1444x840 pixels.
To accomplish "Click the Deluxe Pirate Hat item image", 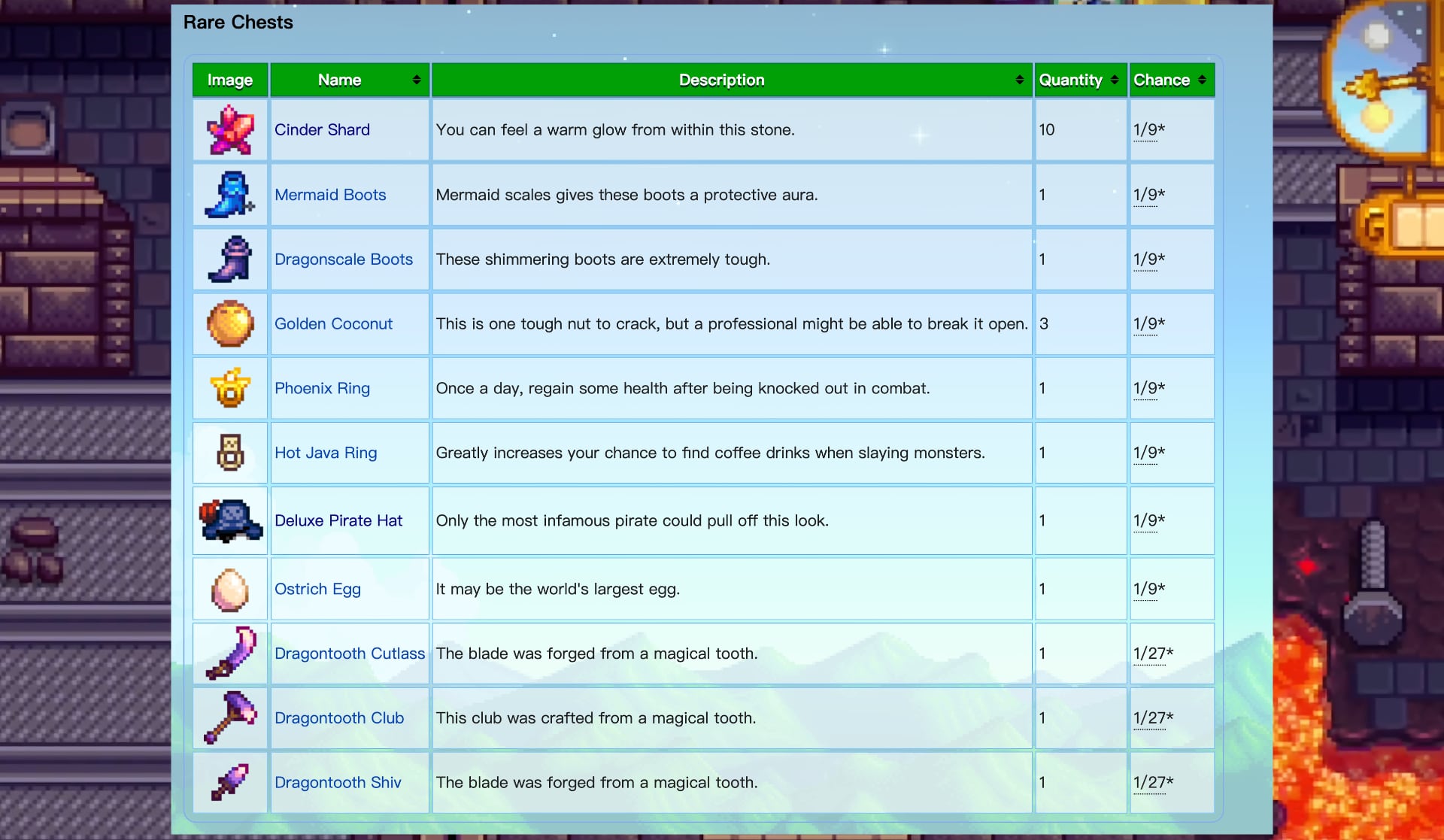I will click(230, 520).
